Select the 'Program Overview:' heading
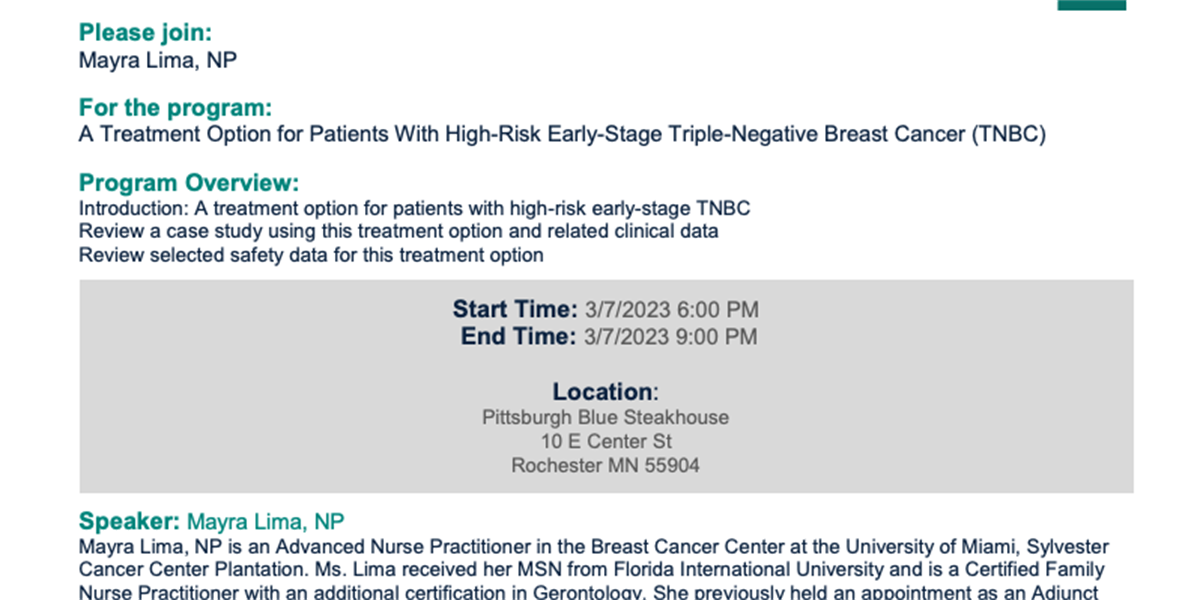The image size is (1200, 600). (x=189, y=184)
